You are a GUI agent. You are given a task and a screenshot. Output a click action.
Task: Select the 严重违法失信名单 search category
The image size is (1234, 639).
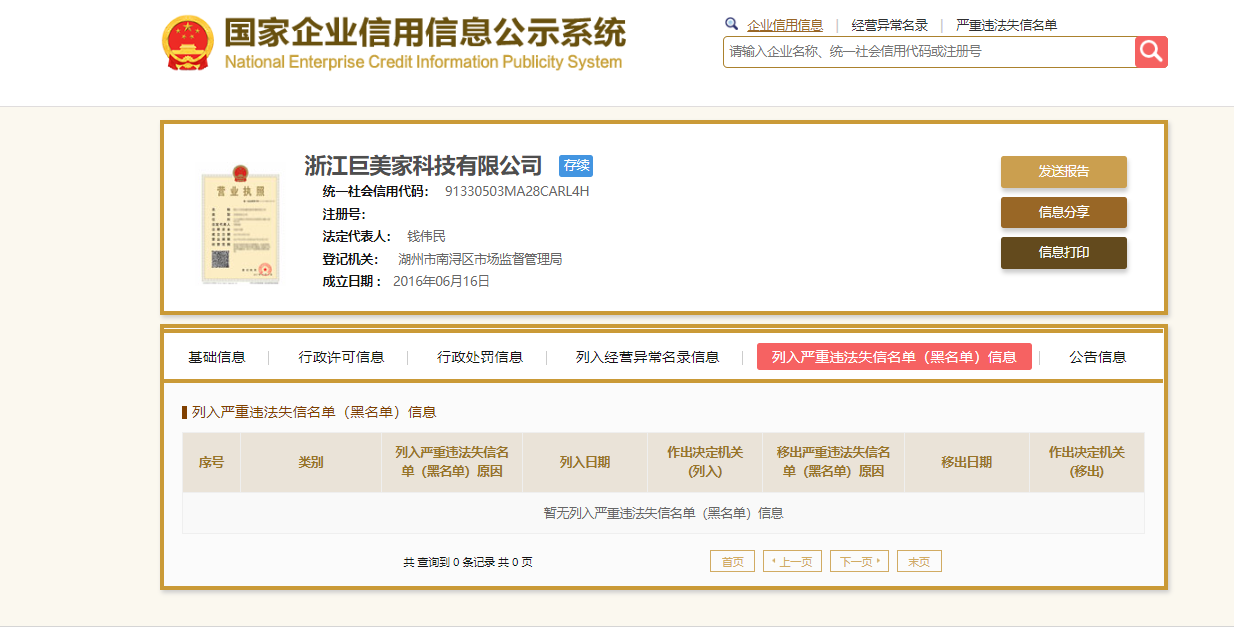tap(1006, 25)
